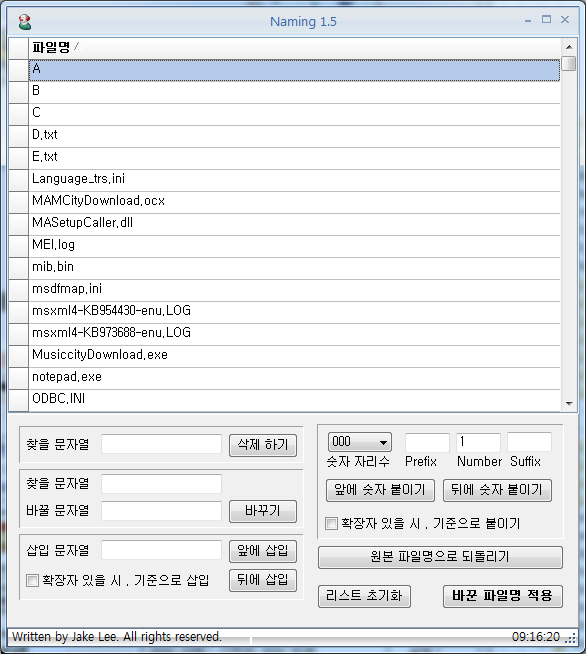
Task: Maximize the Naming 1.5 window
Action: 546,20
